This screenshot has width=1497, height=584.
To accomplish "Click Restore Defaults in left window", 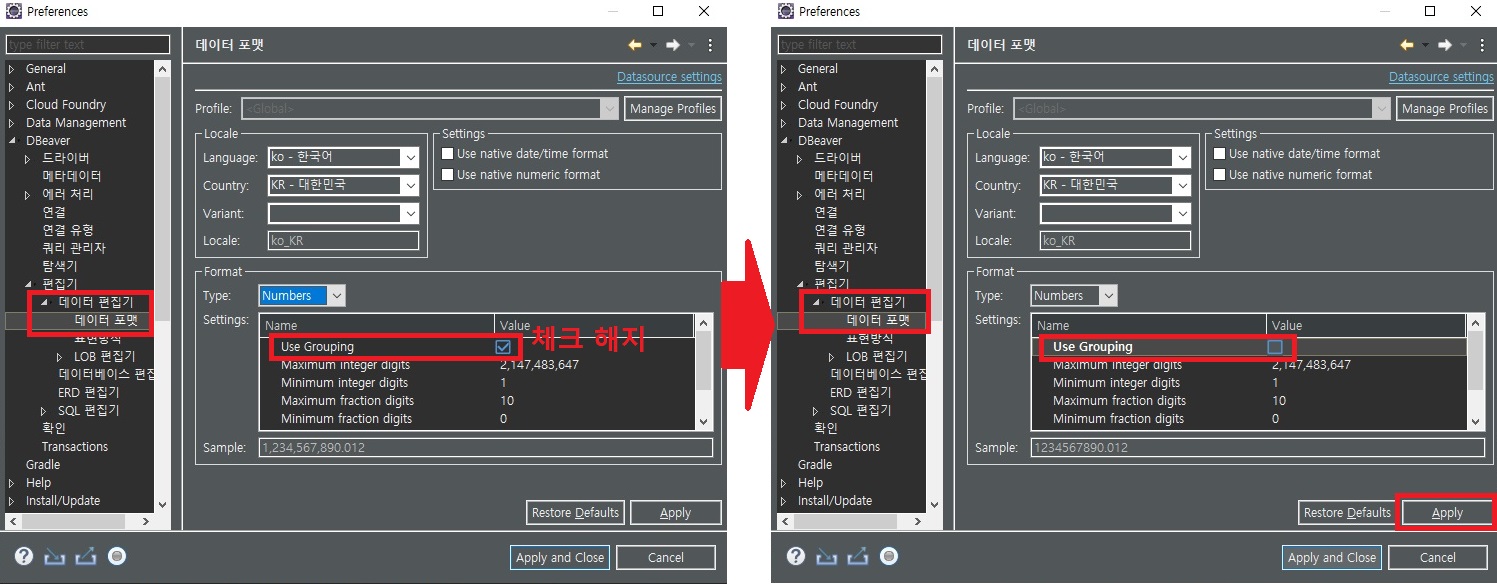I will (575, 513).
